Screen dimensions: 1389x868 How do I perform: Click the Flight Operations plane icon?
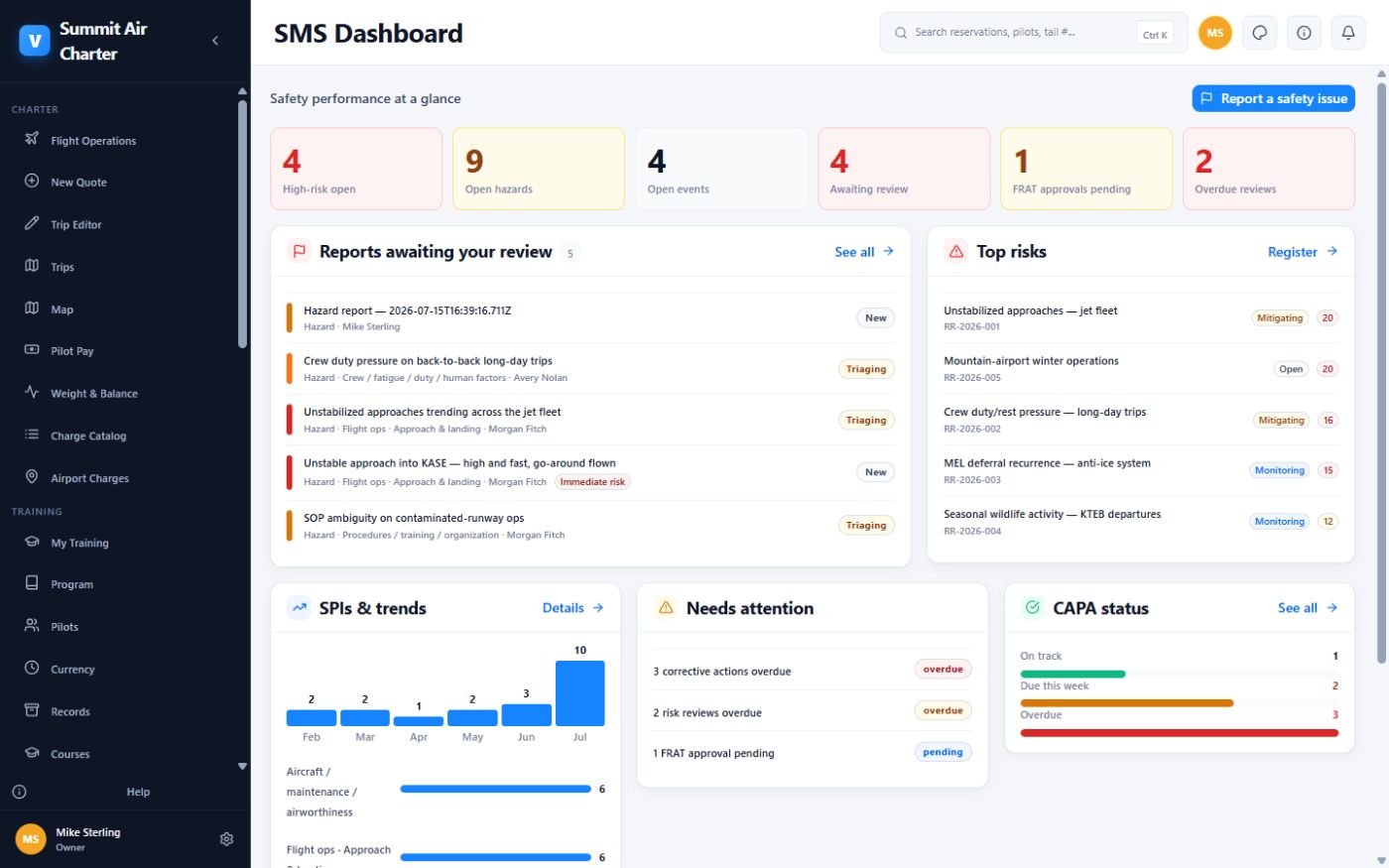coord(32,139)
